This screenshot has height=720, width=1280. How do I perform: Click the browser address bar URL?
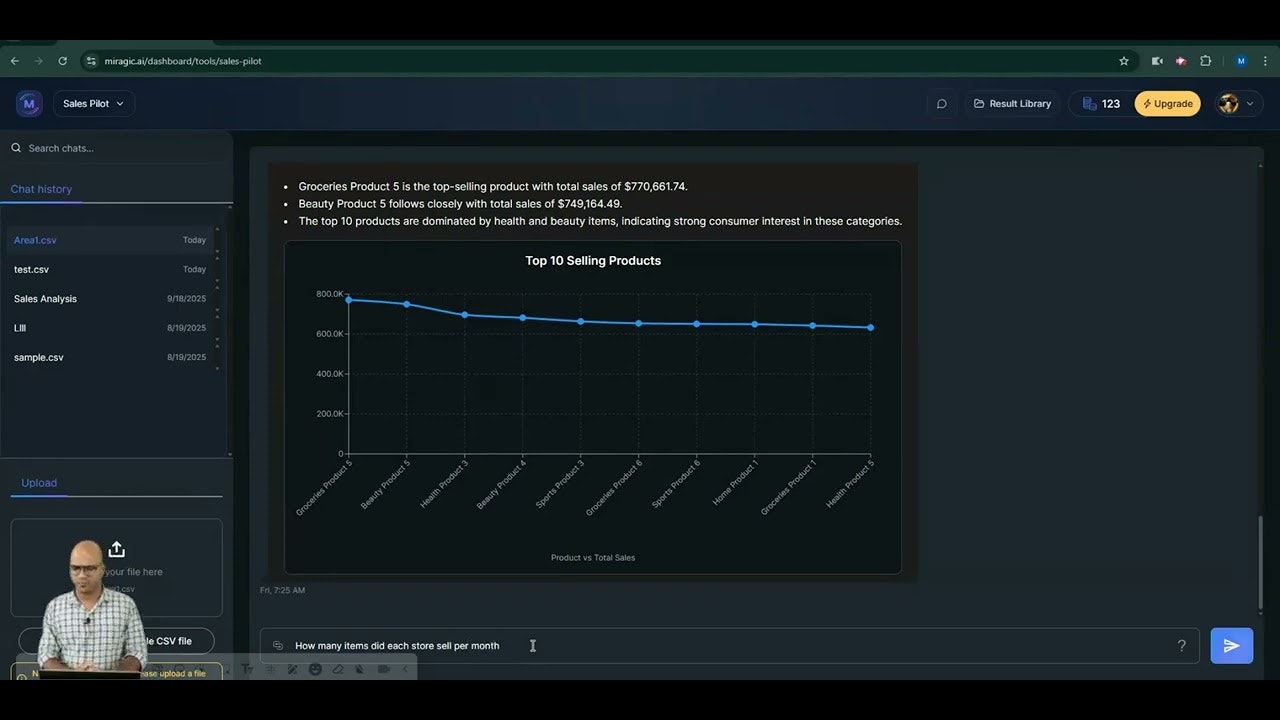(x=183, y=61)
